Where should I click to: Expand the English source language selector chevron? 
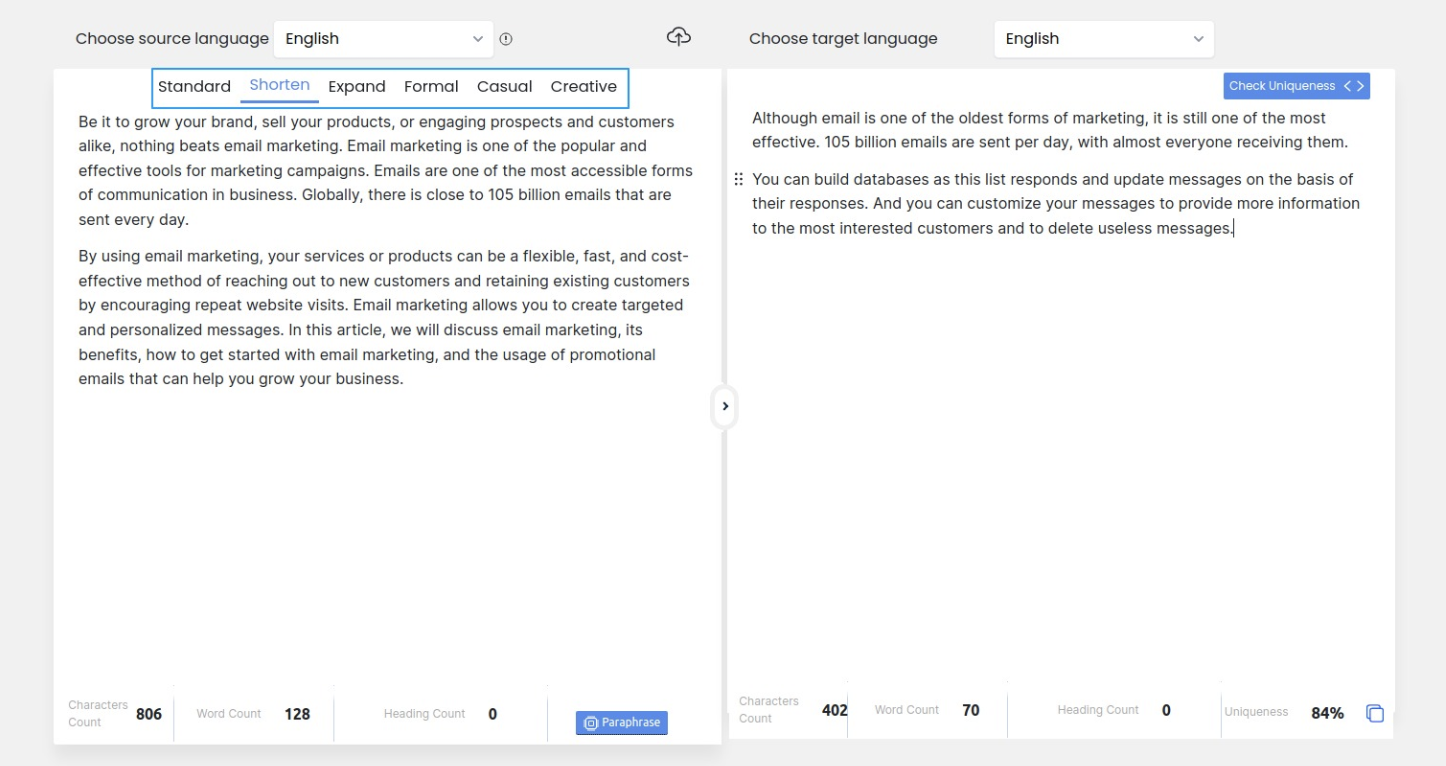coord(478,38)
